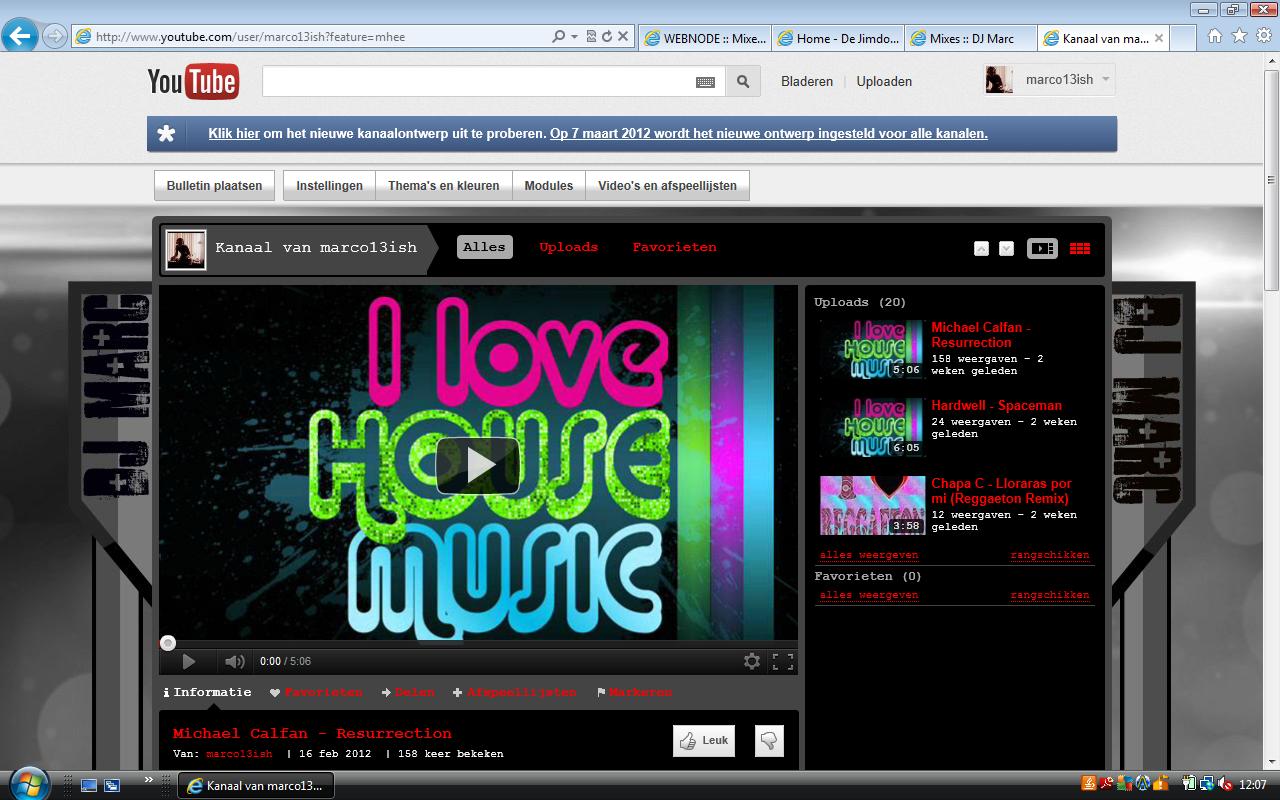Switch to red grid view layout icon
The width and height of the screenshot is (1280, 800).
(x=1080, y=249)
